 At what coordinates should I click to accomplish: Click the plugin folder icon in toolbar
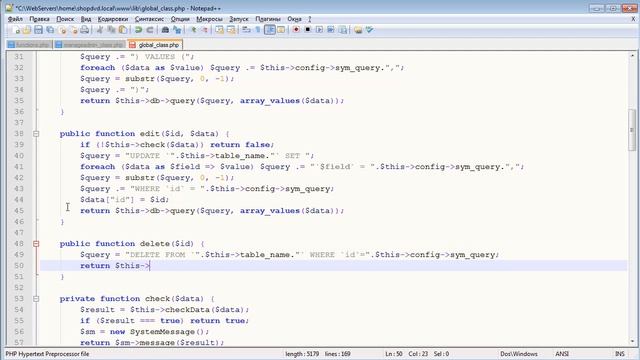(358, 30)
